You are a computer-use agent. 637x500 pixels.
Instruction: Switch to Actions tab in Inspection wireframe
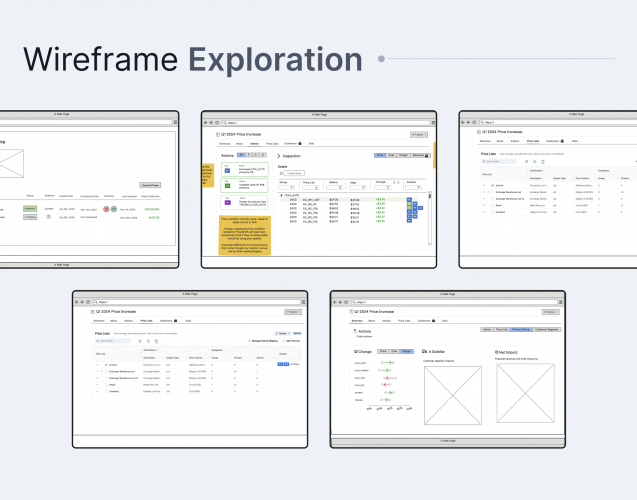(254, 144)
